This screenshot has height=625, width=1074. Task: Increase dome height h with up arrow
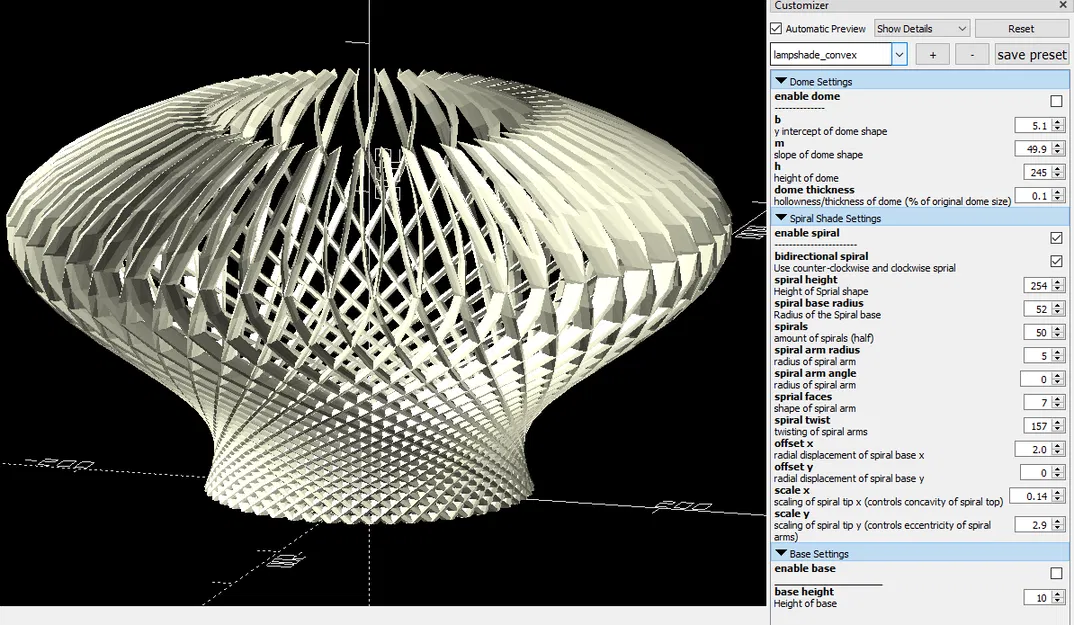1055,168
